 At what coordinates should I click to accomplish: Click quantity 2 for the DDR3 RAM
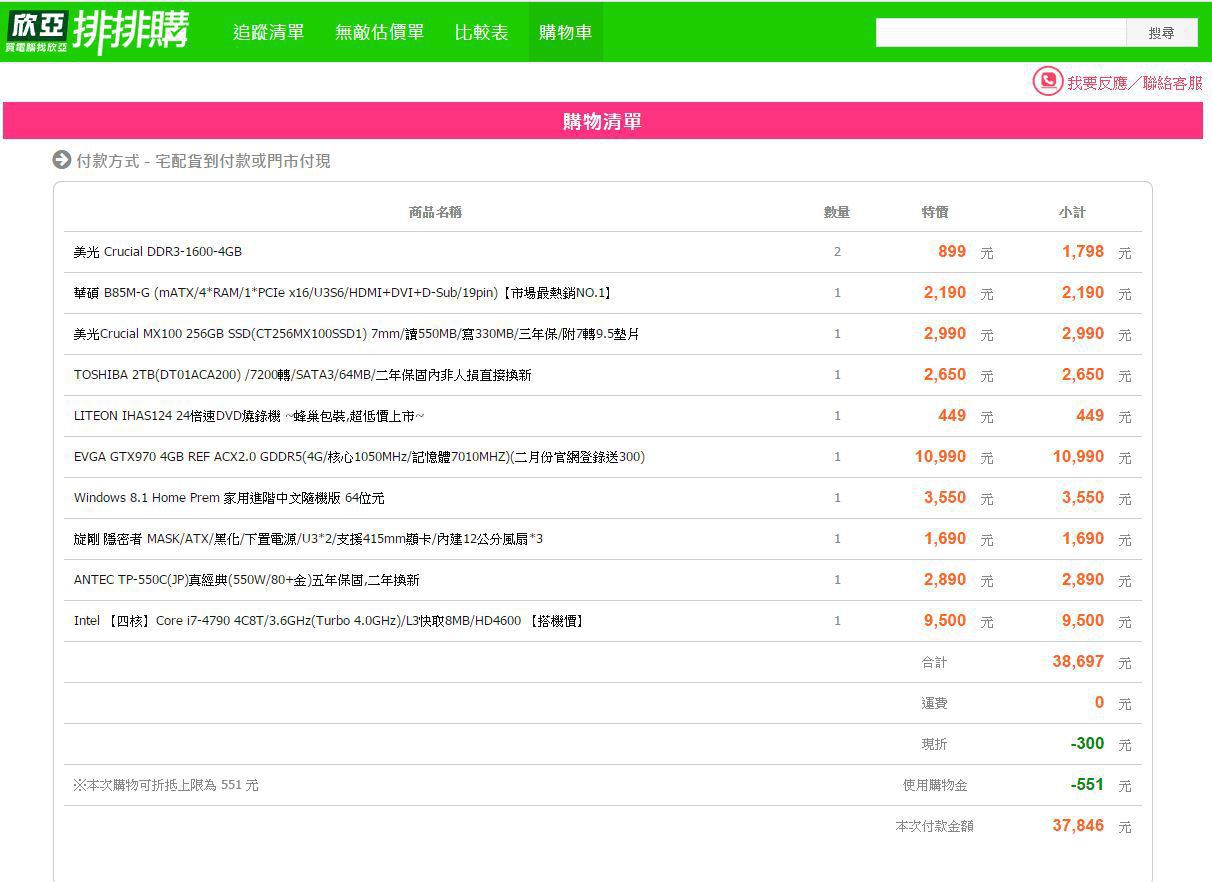(x=837, y=252)
